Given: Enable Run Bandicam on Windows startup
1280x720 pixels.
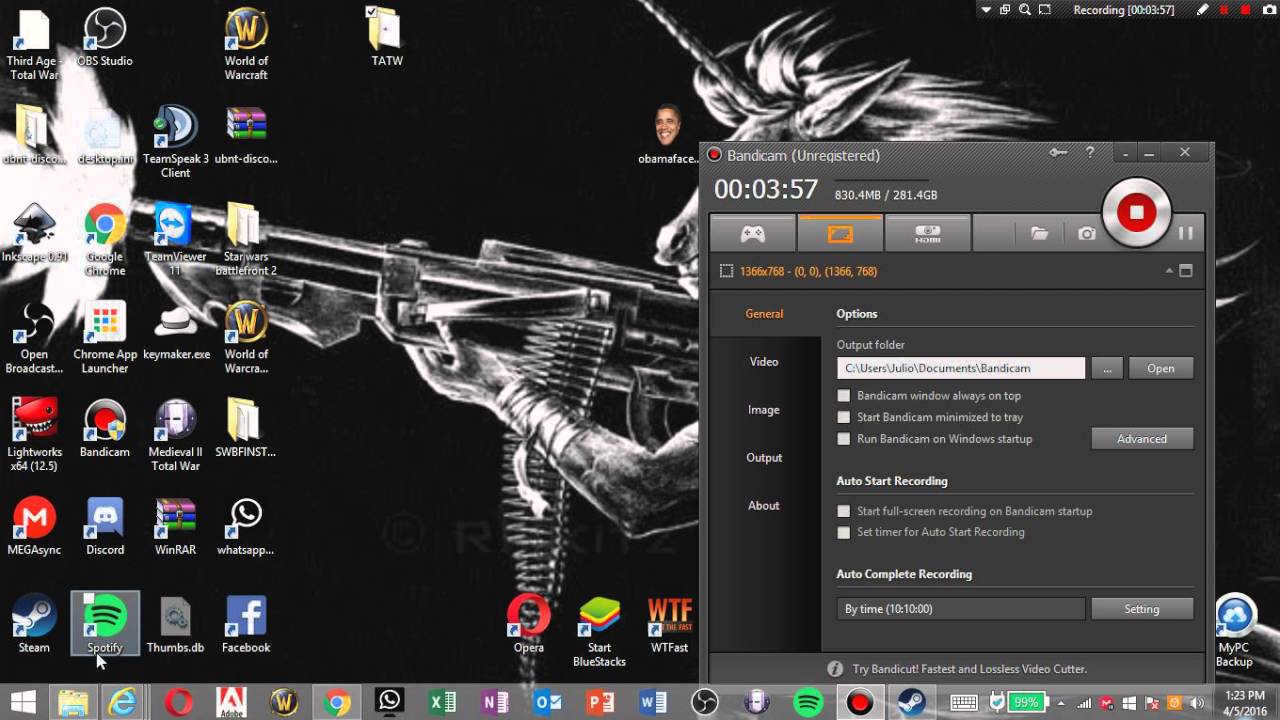Looking at the screenshot, I should (x=844, y=439).
